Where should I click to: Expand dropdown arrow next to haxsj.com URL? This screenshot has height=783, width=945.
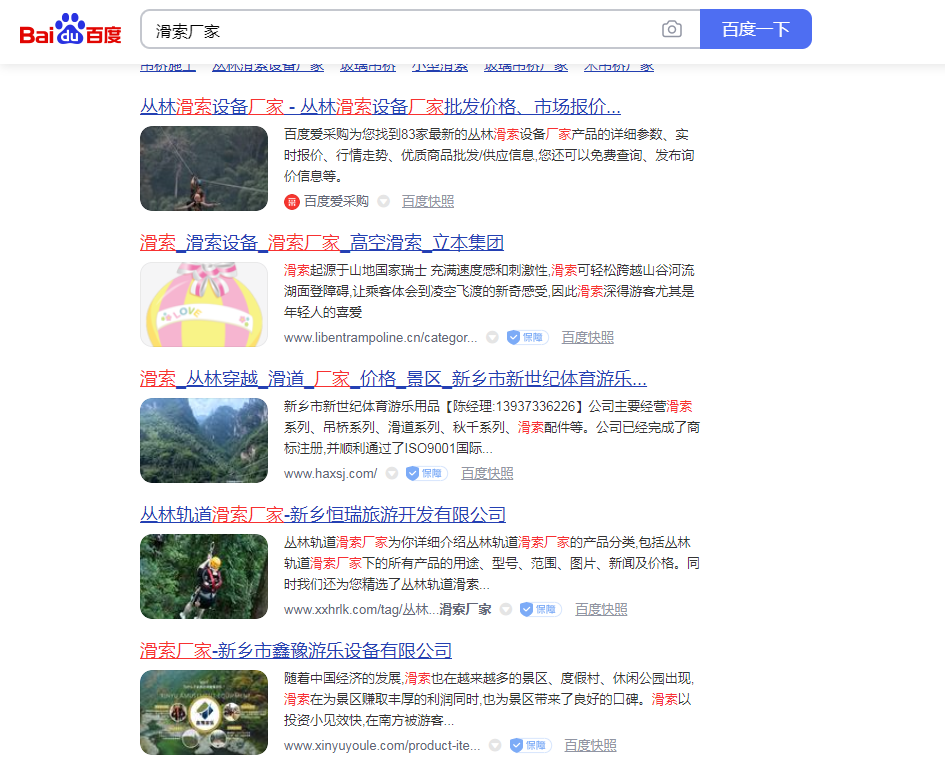pos(392,474)
